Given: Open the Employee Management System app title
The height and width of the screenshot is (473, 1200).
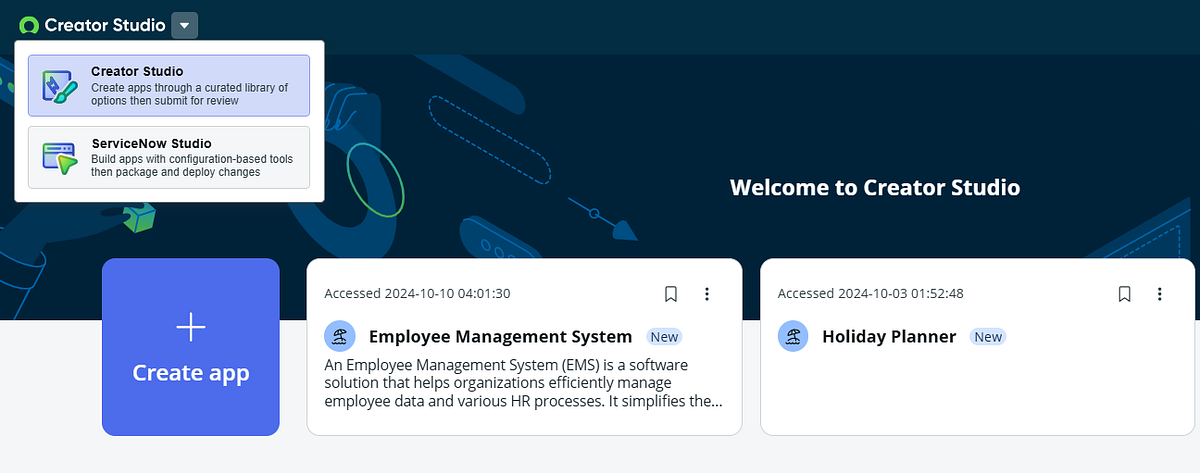Looking at the screenshot, I should (x=500, y=337).
